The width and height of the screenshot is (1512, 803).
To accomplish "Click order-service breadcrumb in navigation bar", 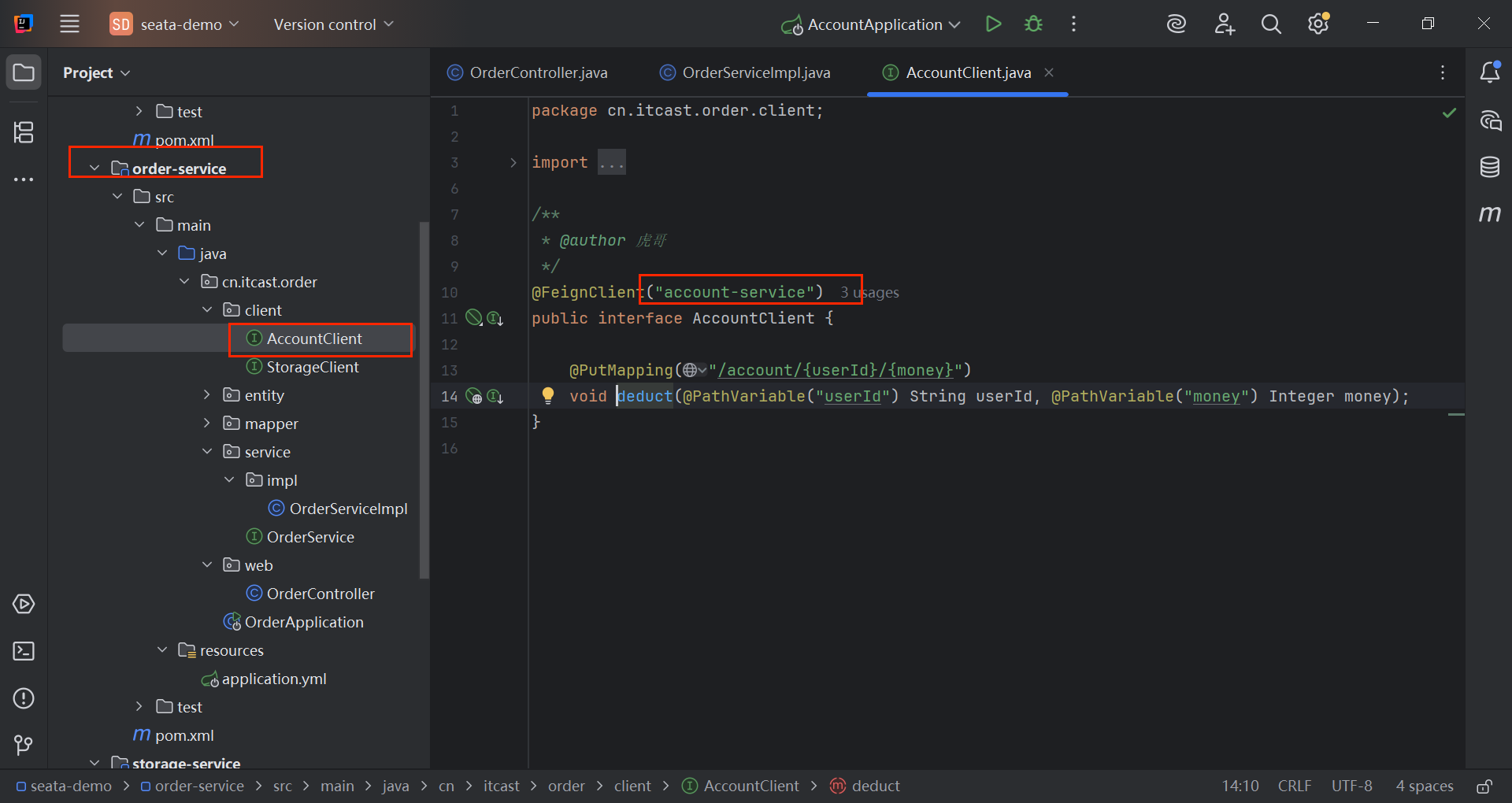I will point(192,786).
